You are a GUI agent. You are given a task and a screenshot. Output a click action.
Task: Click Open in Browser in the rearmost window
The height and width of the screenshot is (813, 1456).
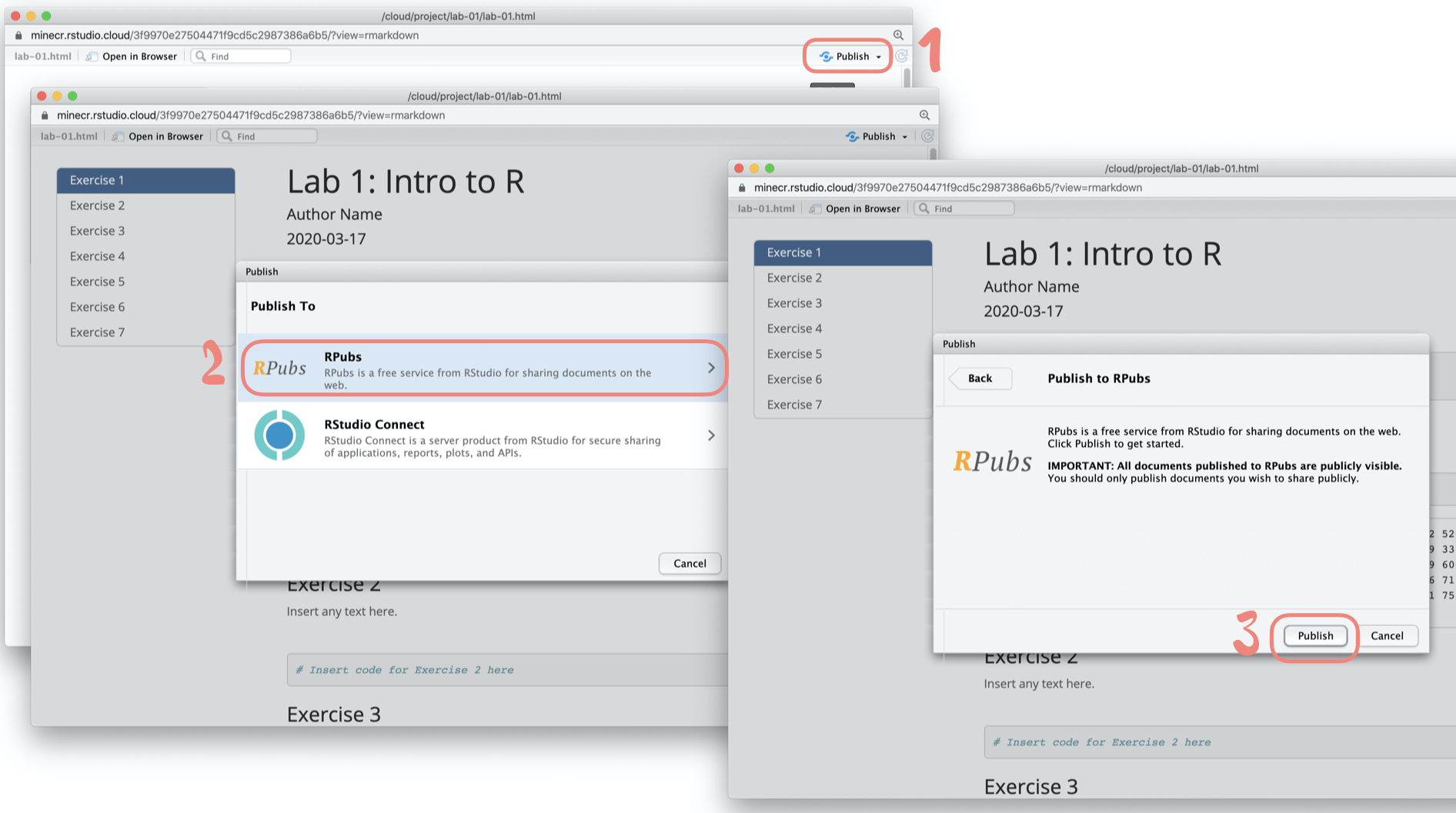pos(139,56)
